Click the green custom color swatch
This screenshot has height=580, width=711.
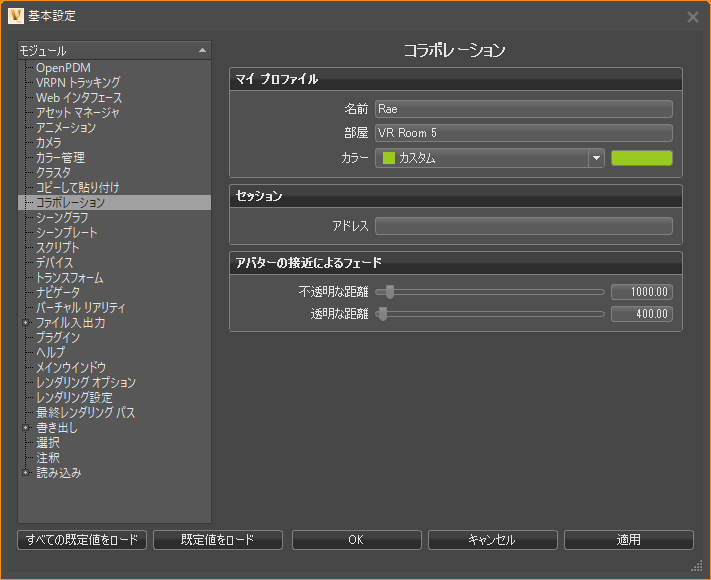[x=642, y=158]
